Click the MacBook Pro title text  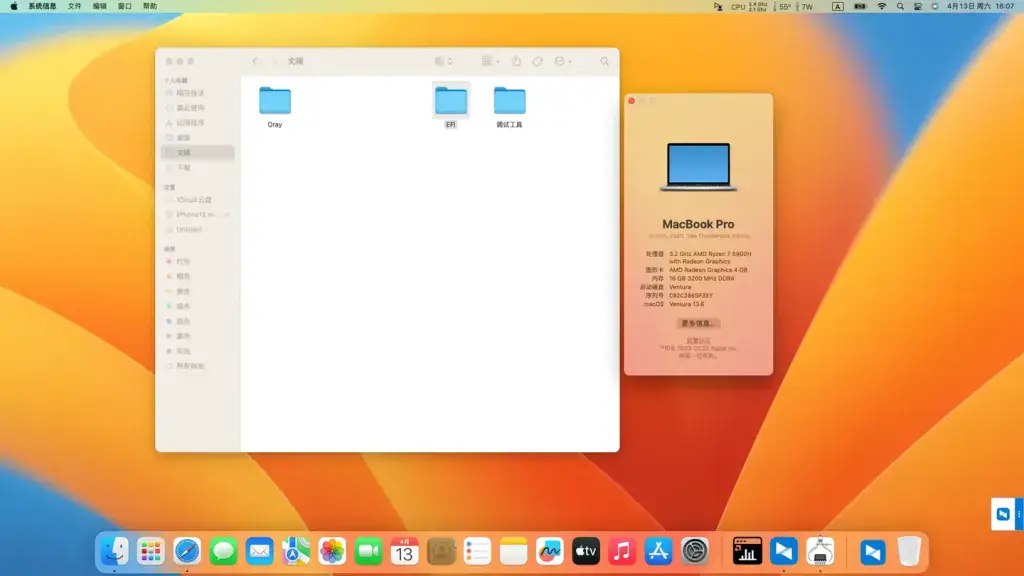[698, 224]
